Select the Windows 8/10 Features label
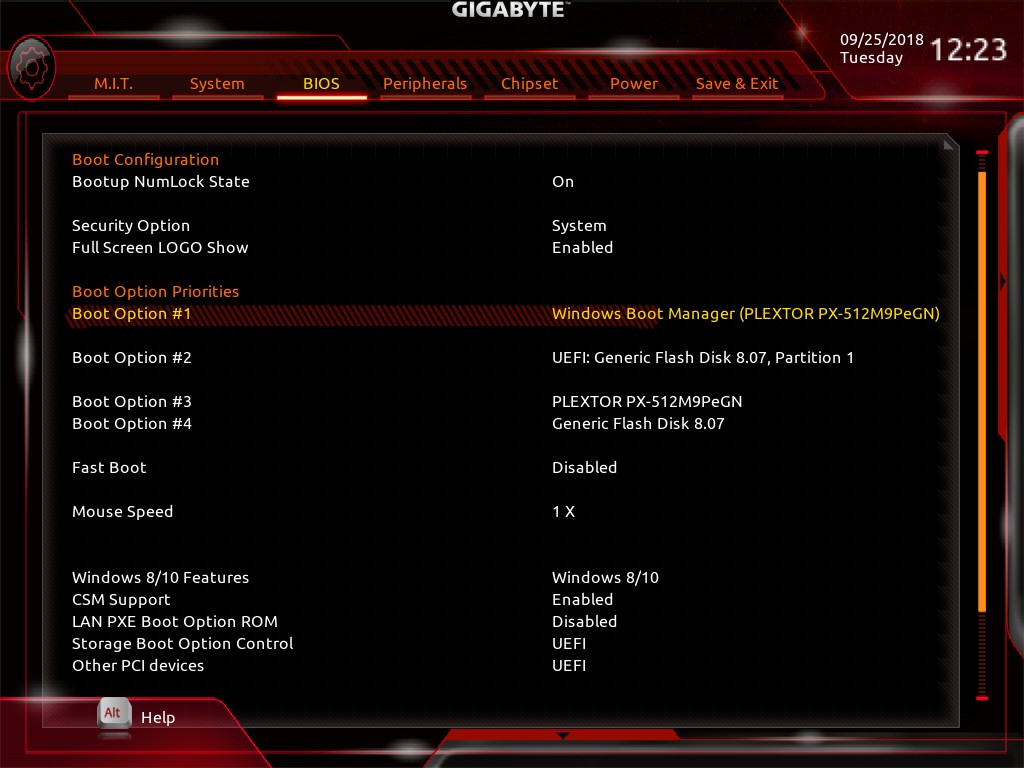Screen dimensions: 1024x768 [161, 577]
